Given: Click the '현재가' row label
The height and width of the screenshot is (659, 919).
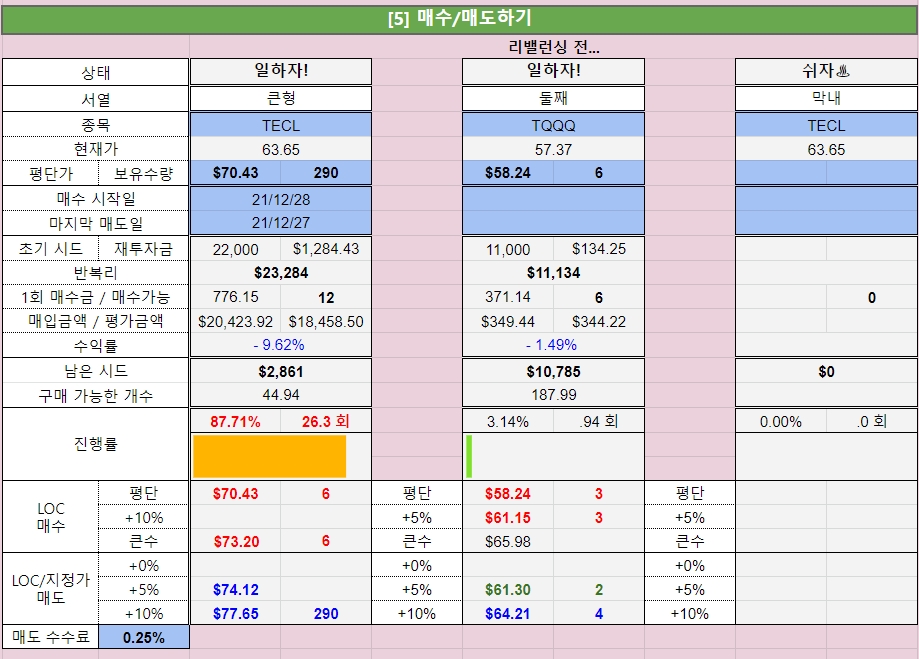Looking at the screenshot, I should click(96, 149).
